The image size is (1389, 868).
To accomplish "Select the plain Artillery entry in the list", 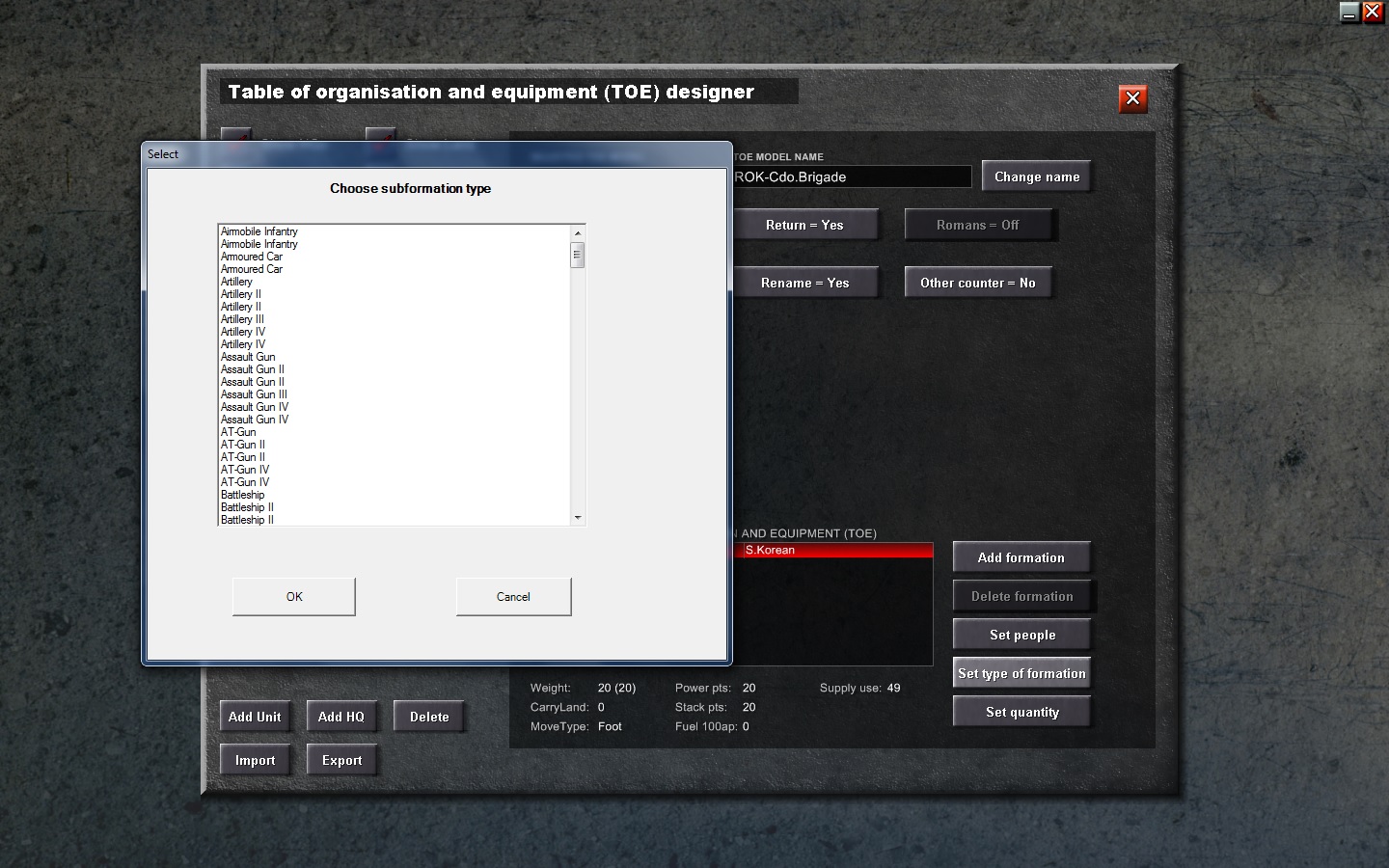I will pyautogui.click(x=236, y=282).
